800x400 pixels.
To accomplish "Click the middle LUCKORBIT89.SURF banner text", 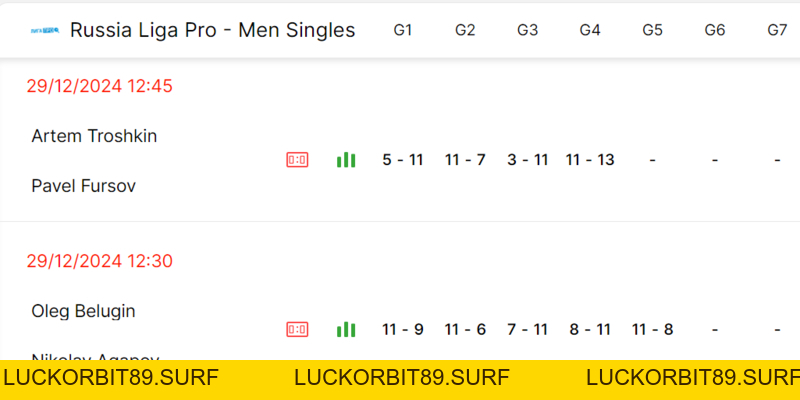I will pos(402,378).
